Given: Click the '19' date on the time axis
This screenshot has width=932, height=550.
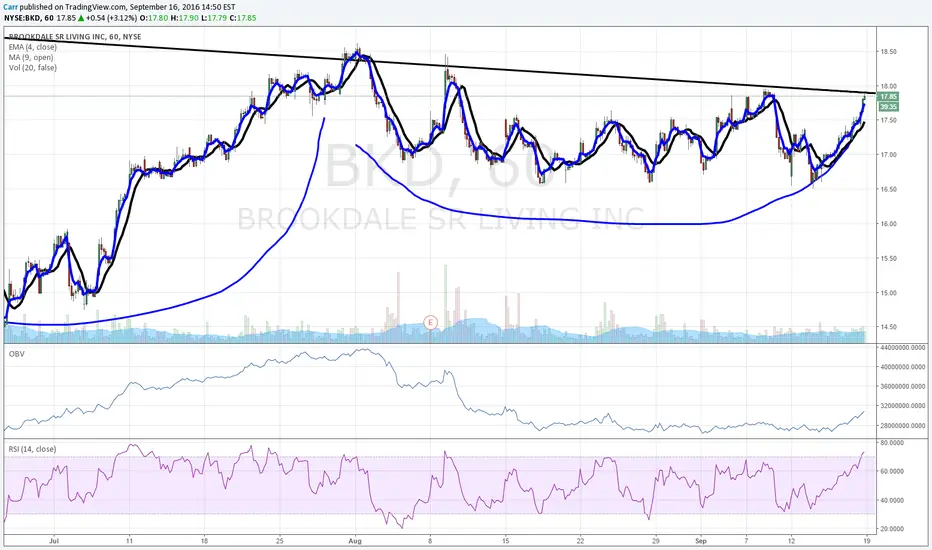Looking at the screenshot, I should (867, 541).
